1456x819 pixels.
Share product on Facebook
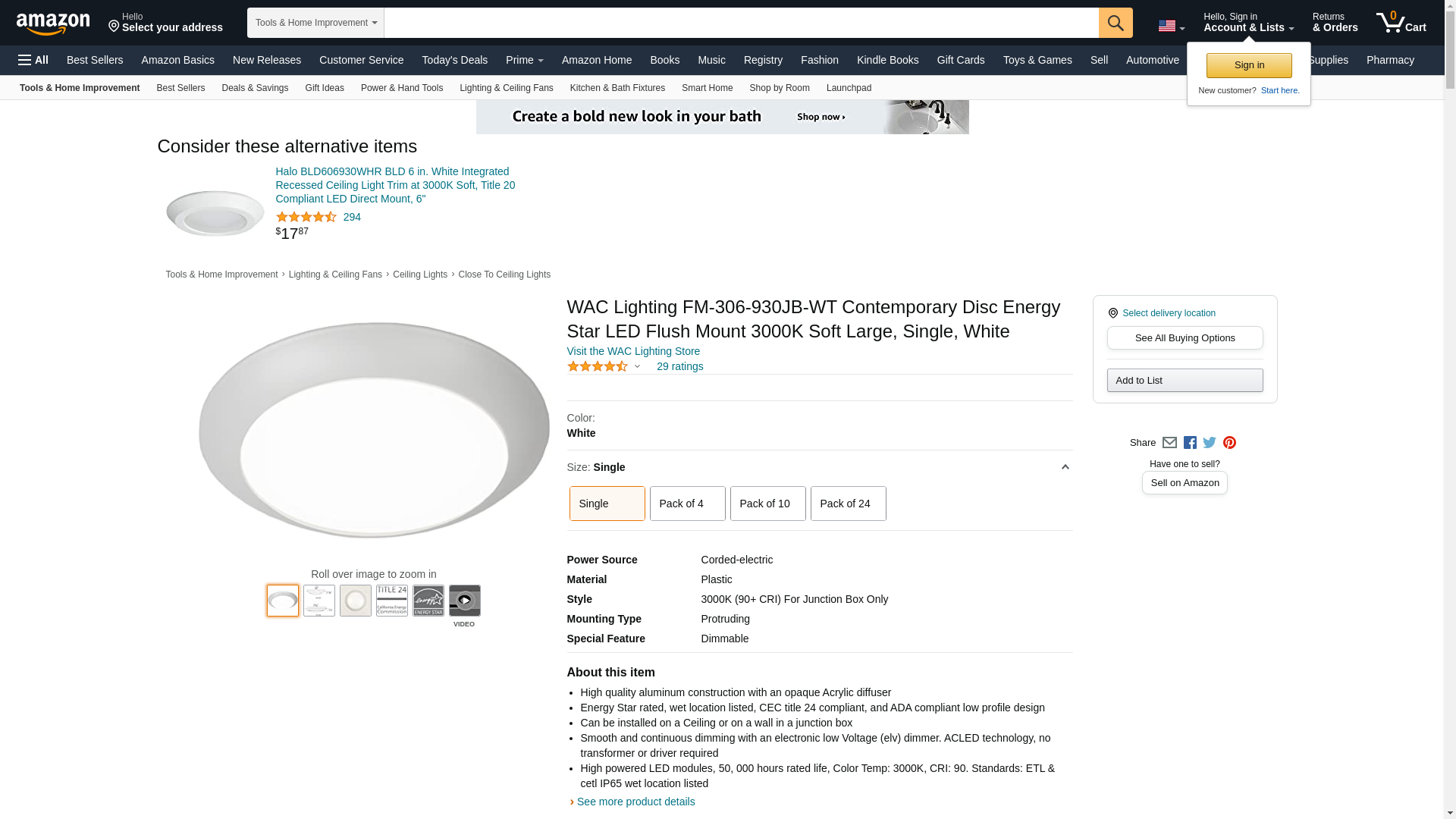point(1190,443)
